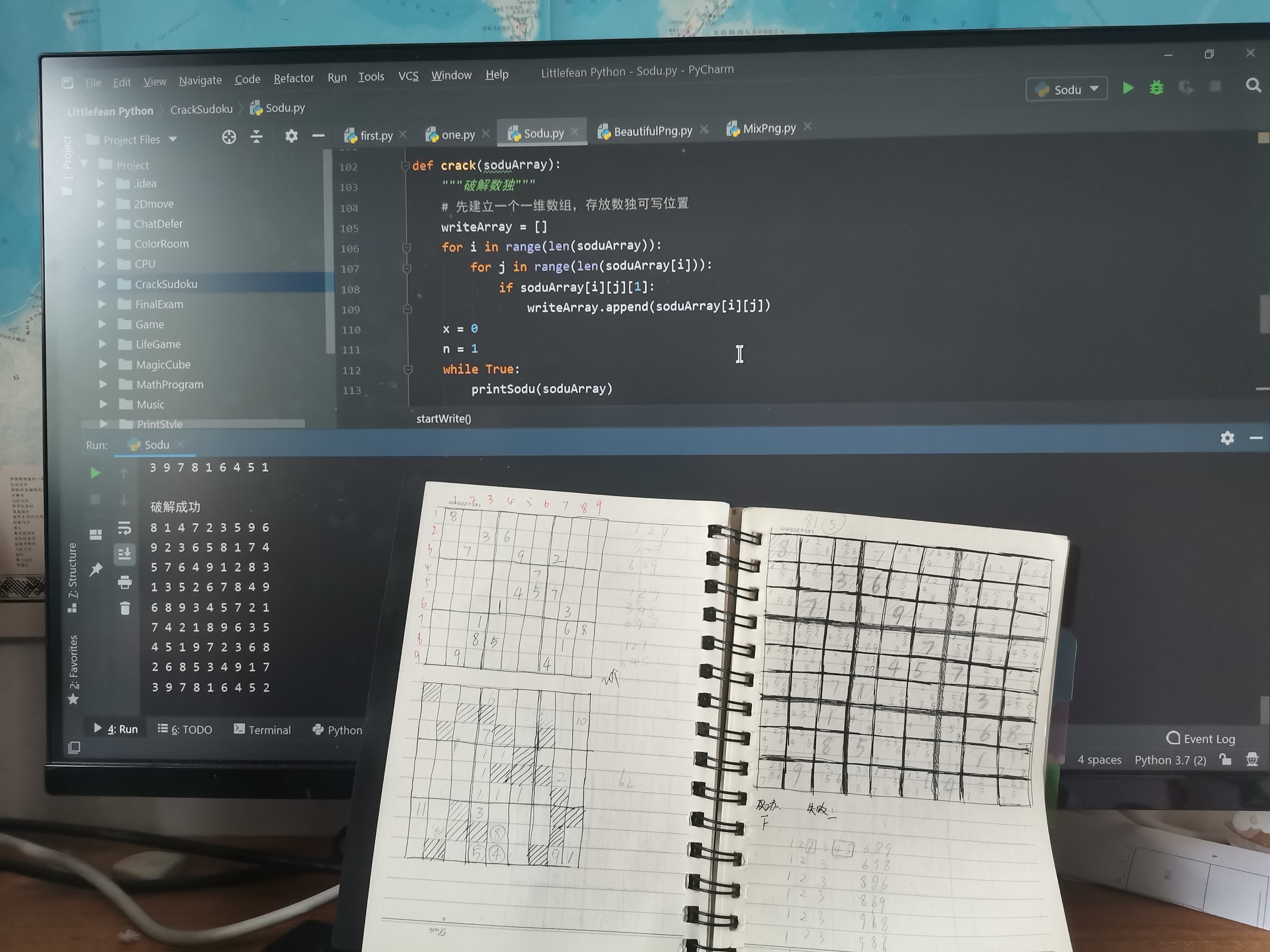Click the Stop icon in the top toolbar
Viewport: 1270px width, 952px height.
click(x=1215, y=86)
